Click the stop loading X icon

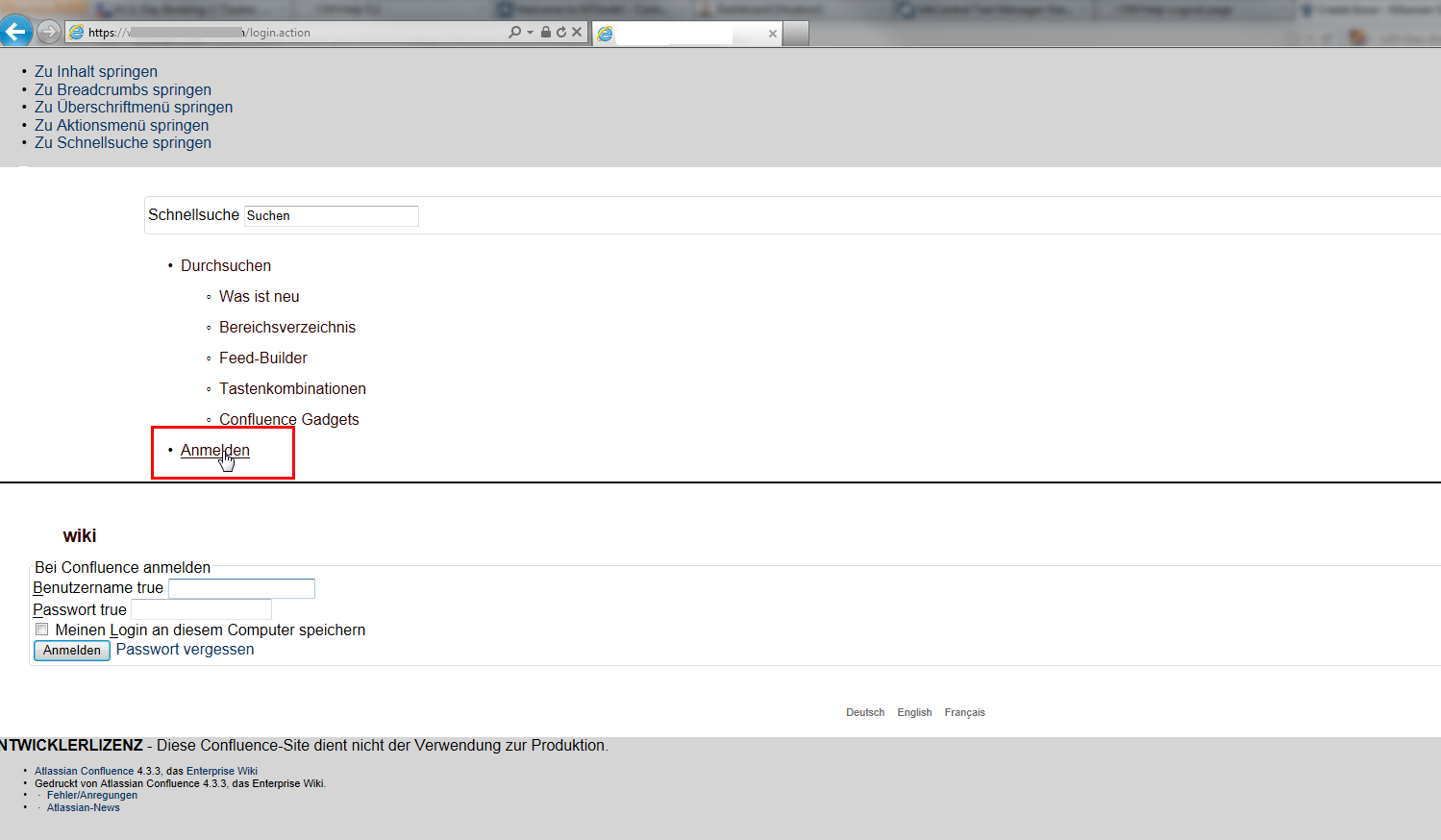coord(577,32)
